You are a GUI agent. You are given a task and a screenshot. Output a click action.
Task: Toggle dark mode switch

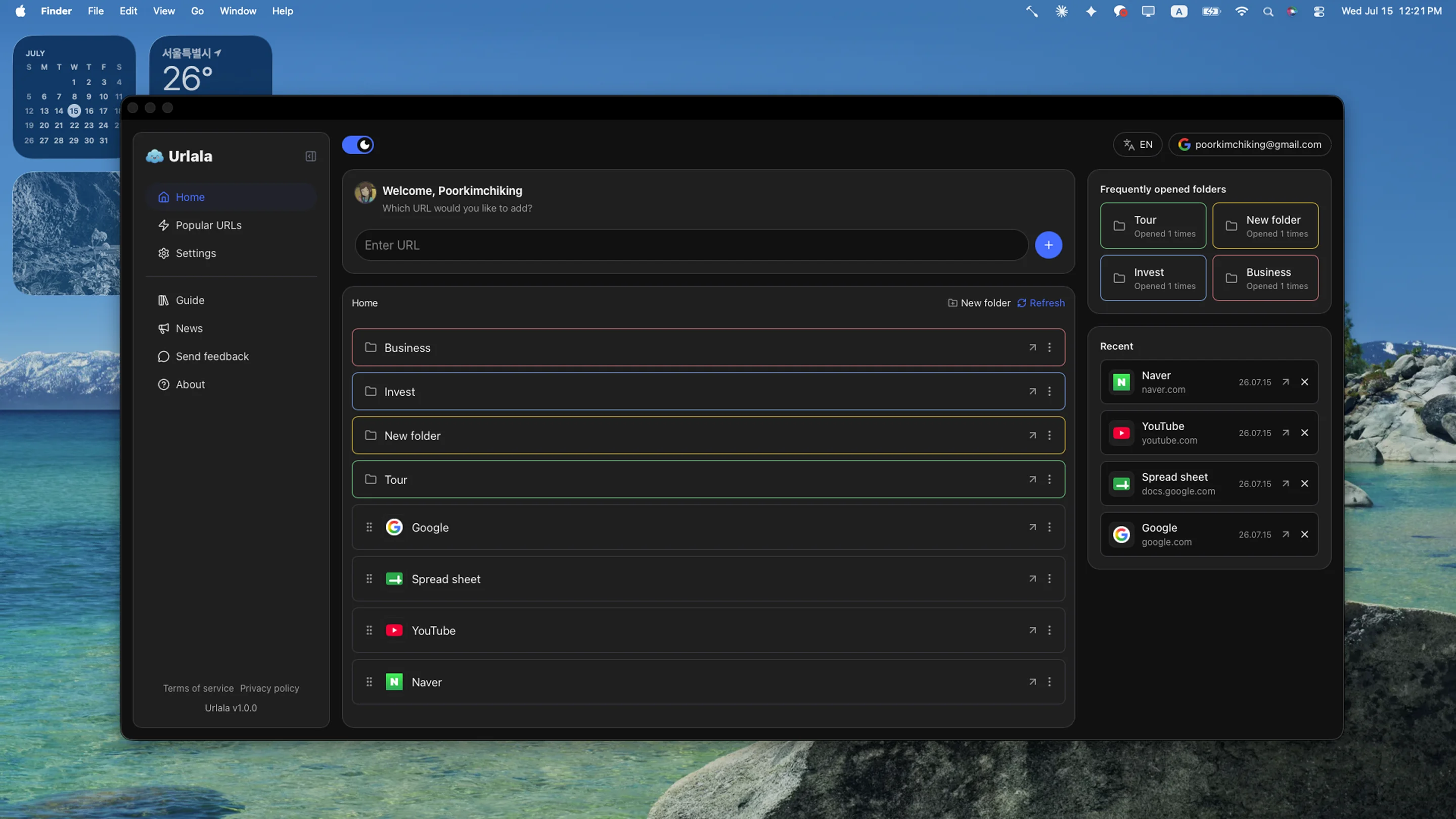tap(358, 145)
